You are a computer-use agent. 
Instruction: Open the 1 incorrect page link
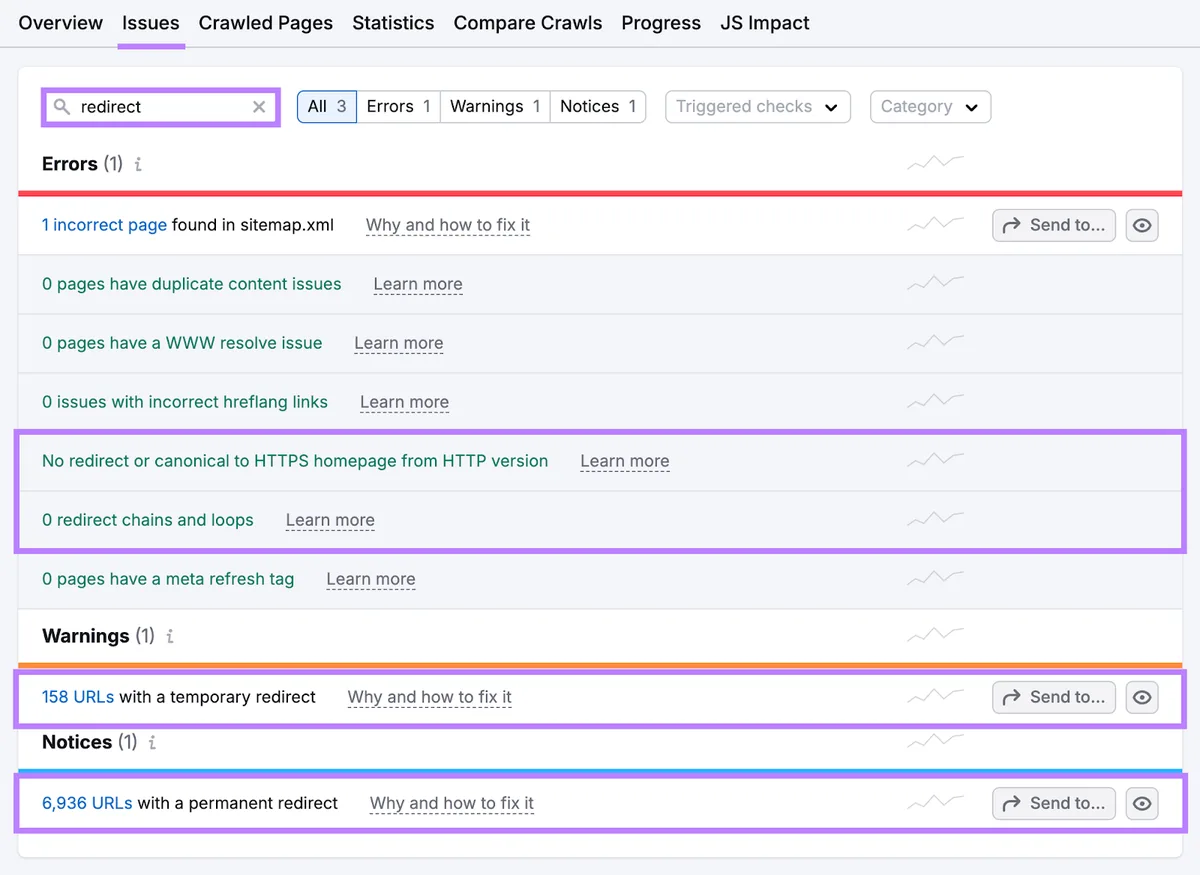[x=104, y=225]
